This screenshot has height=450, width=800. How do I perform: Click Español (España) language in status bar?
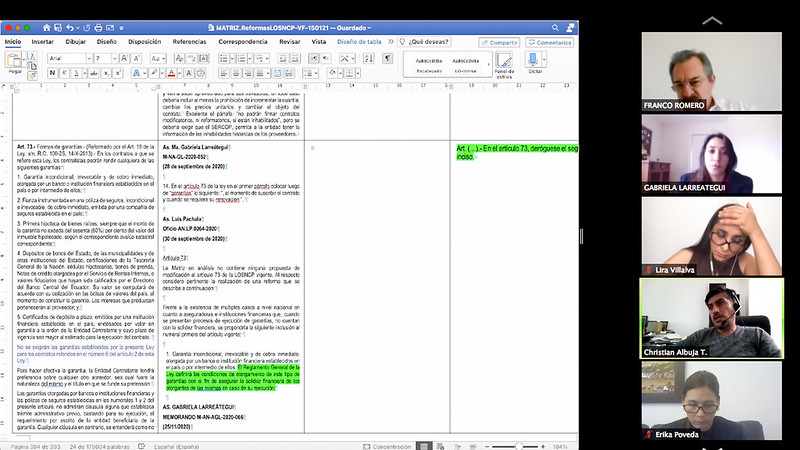coord(176,446)
